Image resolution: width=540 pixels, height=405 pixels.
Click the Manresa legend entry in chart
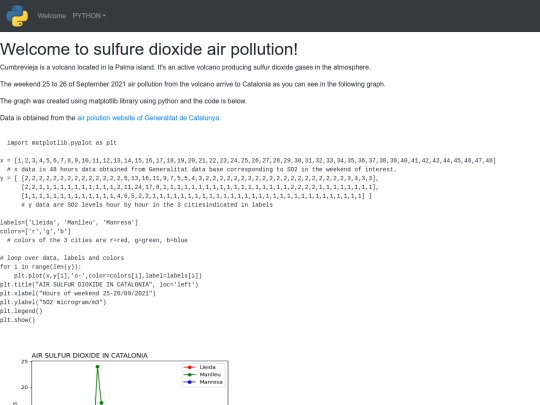203,382
